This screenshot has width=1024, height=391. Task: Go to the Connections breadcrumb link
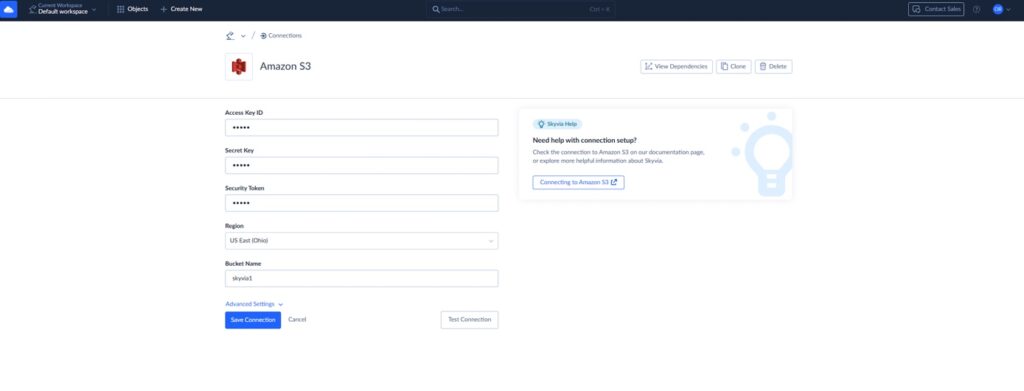pyautogui.click(x=281, y=36)
